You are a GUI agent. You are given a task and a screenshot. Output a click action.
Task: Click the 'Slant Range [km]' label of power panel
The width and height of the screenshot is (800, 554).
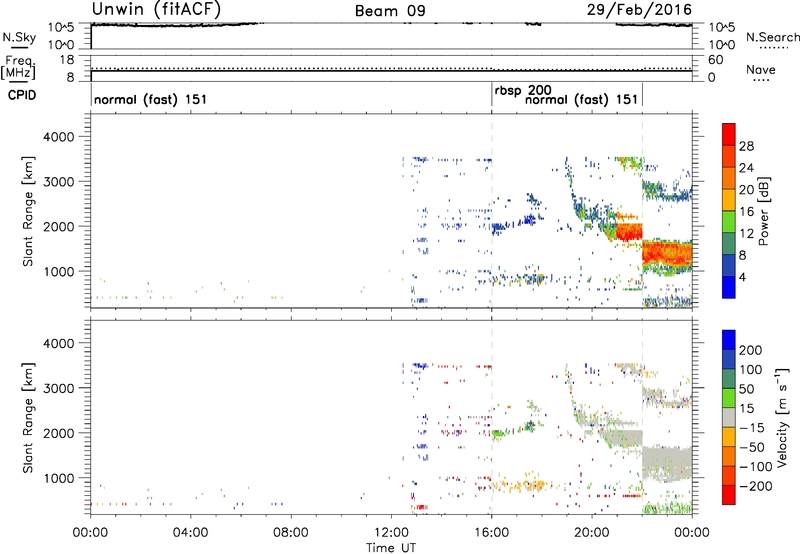[x=28, y=211]
